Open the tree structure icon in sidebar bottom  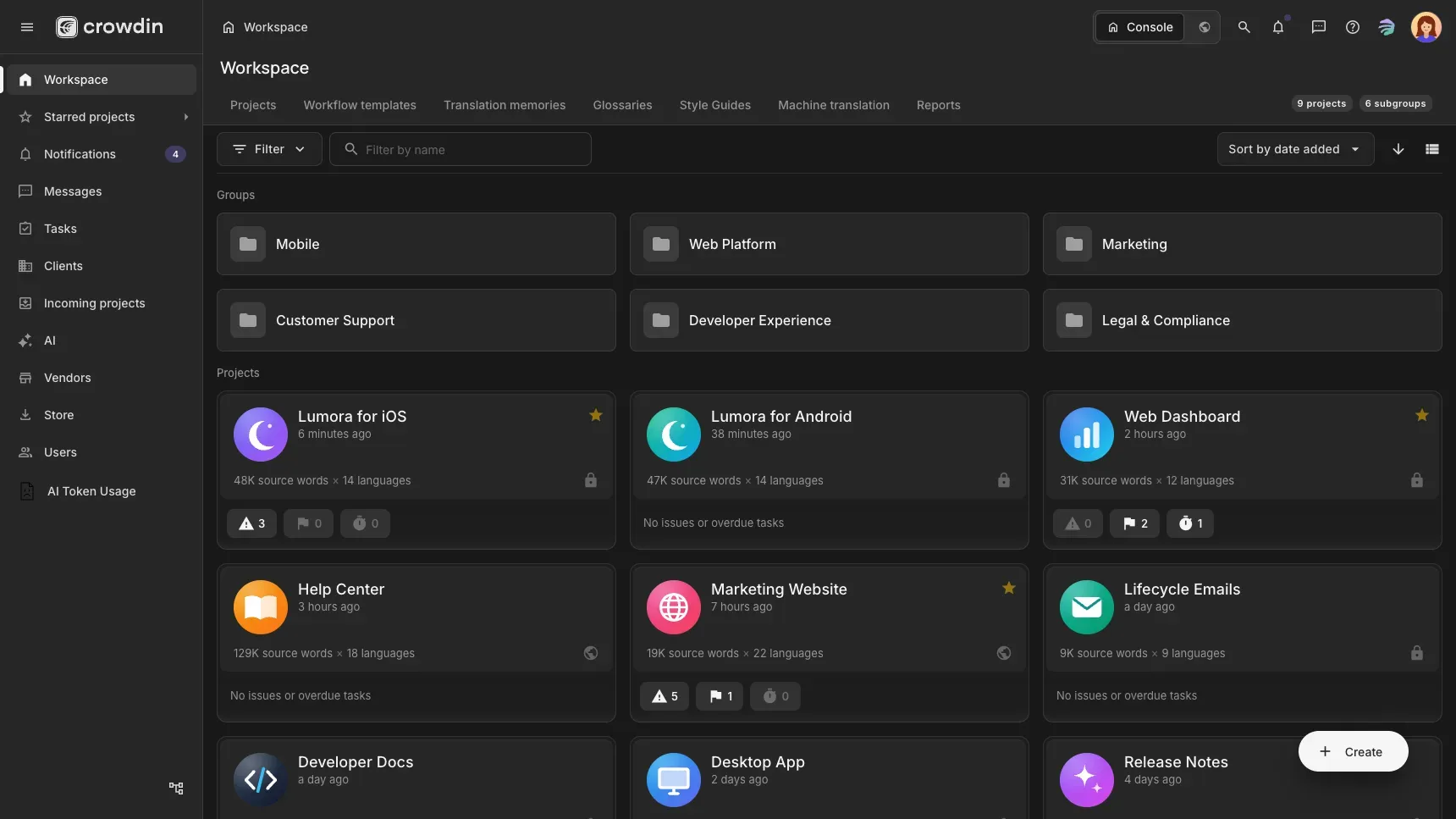[x=176, y=788]
